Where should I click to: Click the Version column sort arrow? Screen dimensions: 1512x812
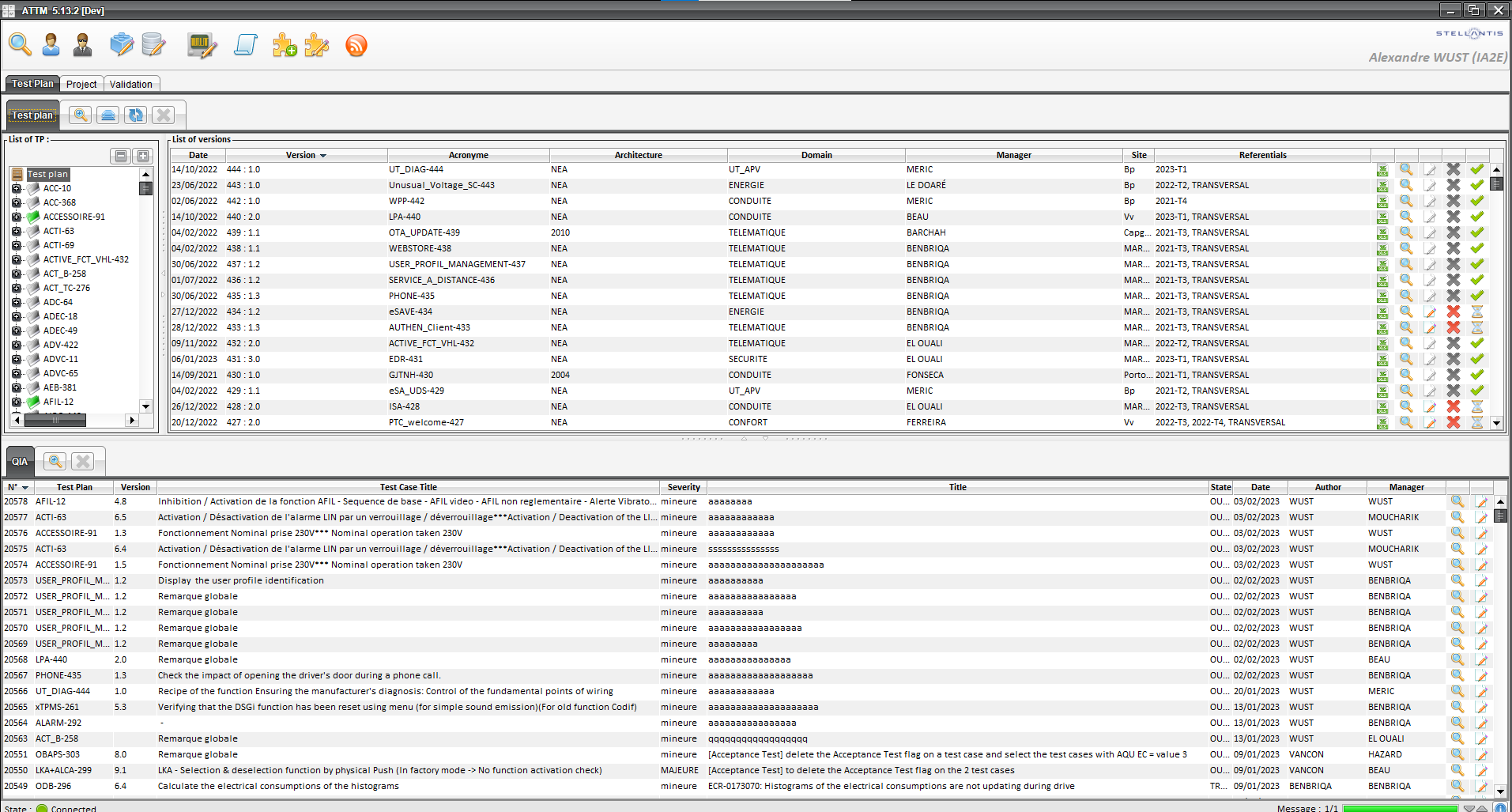coord(323,156)
